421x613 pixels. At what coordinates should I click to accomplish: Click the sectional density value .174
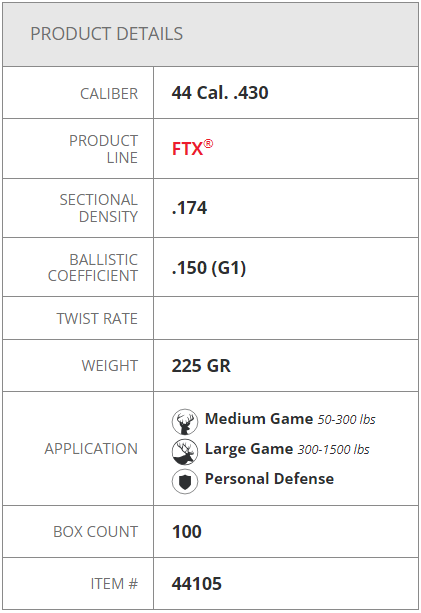pos(189,208)
